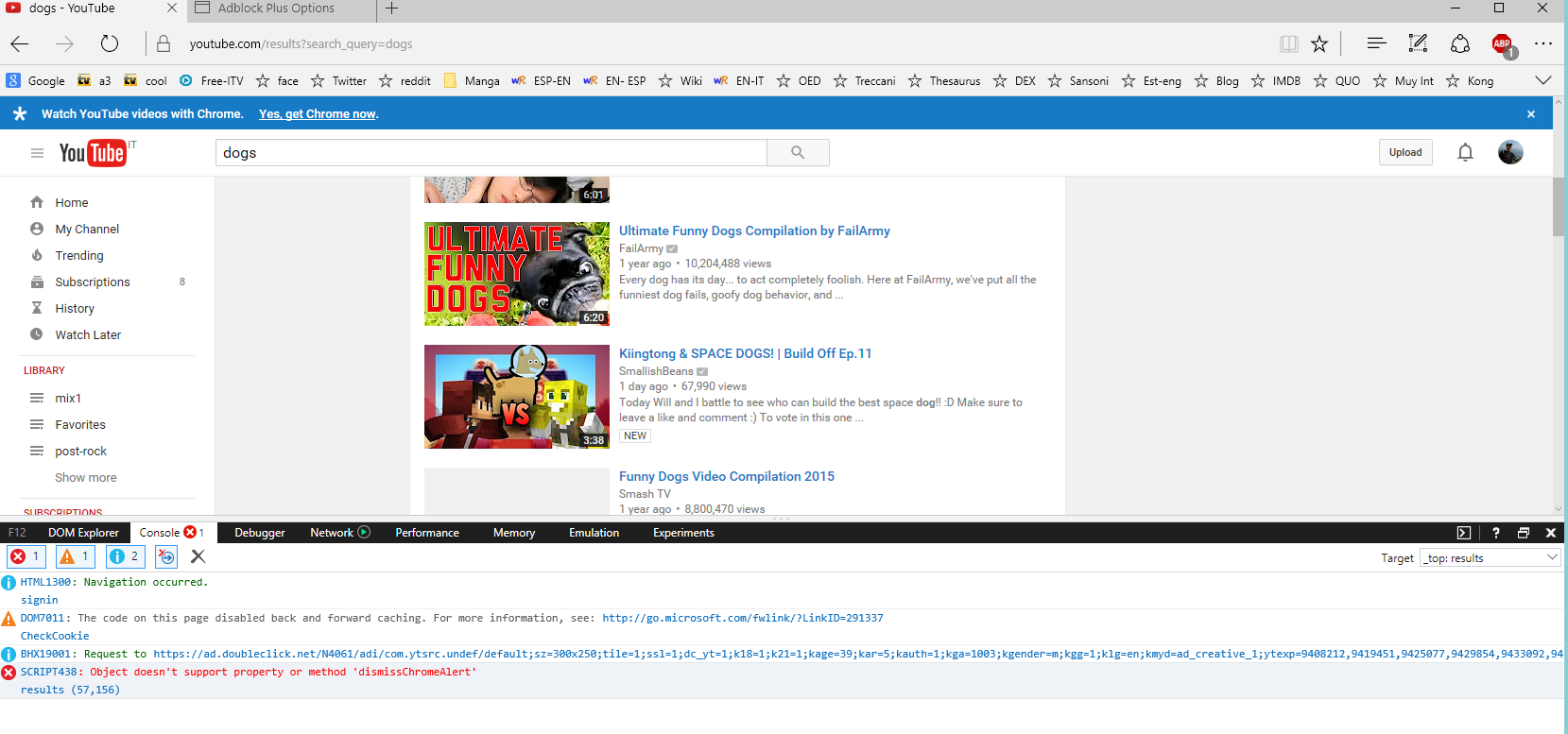
Task: Go back to the previous page
Action: tap(20, 43)
